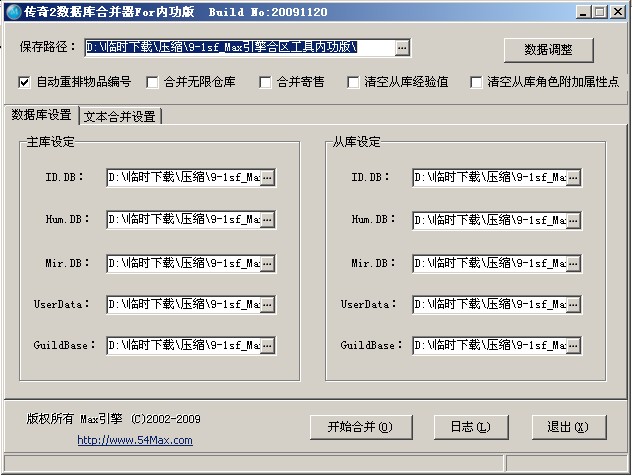Browse for the master GuildBase file
Viewport: 632px width, 476px height.
point(267,345)
